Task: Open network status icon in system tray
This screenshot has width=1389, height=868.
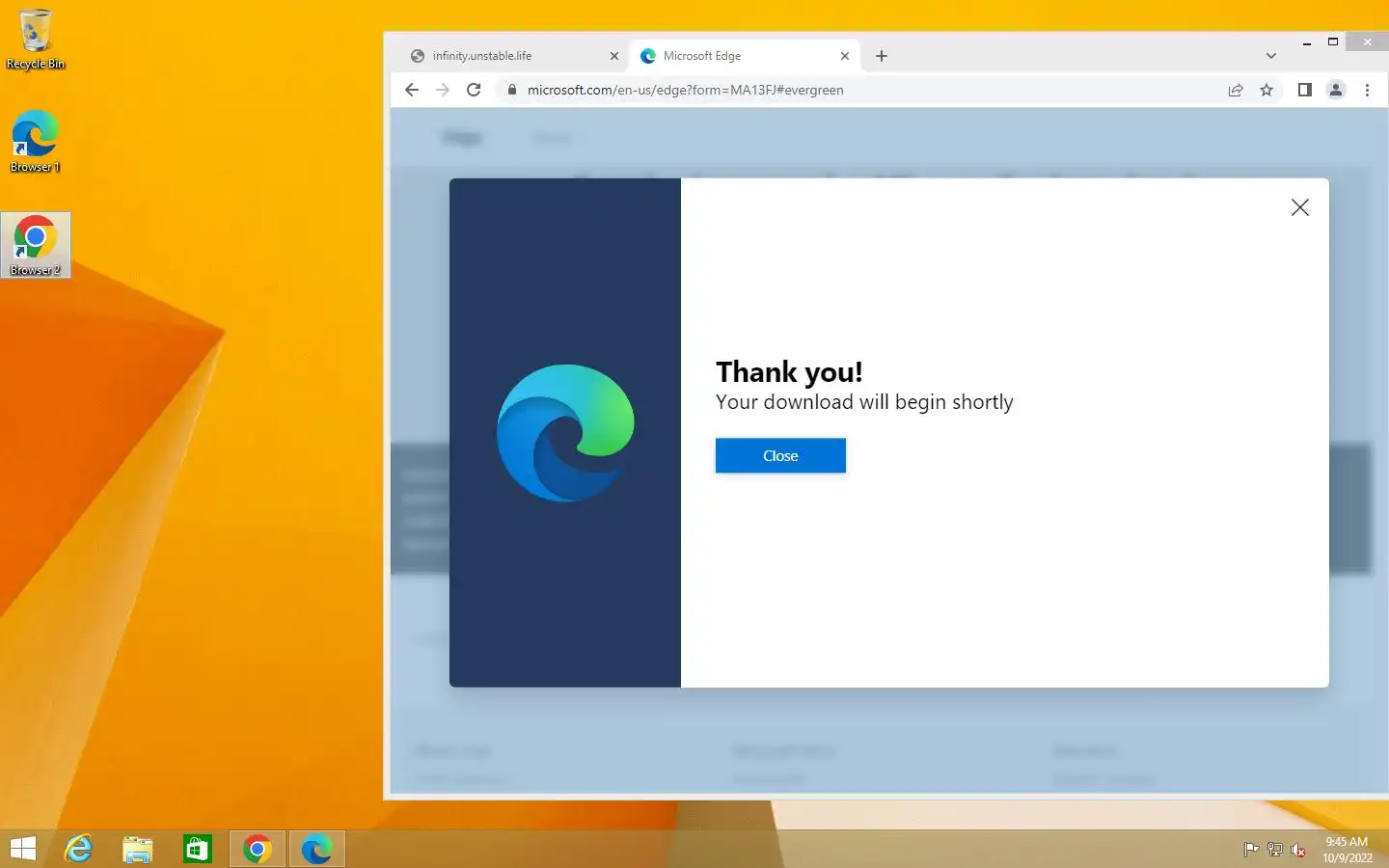Action: (x=1275, y=850)
